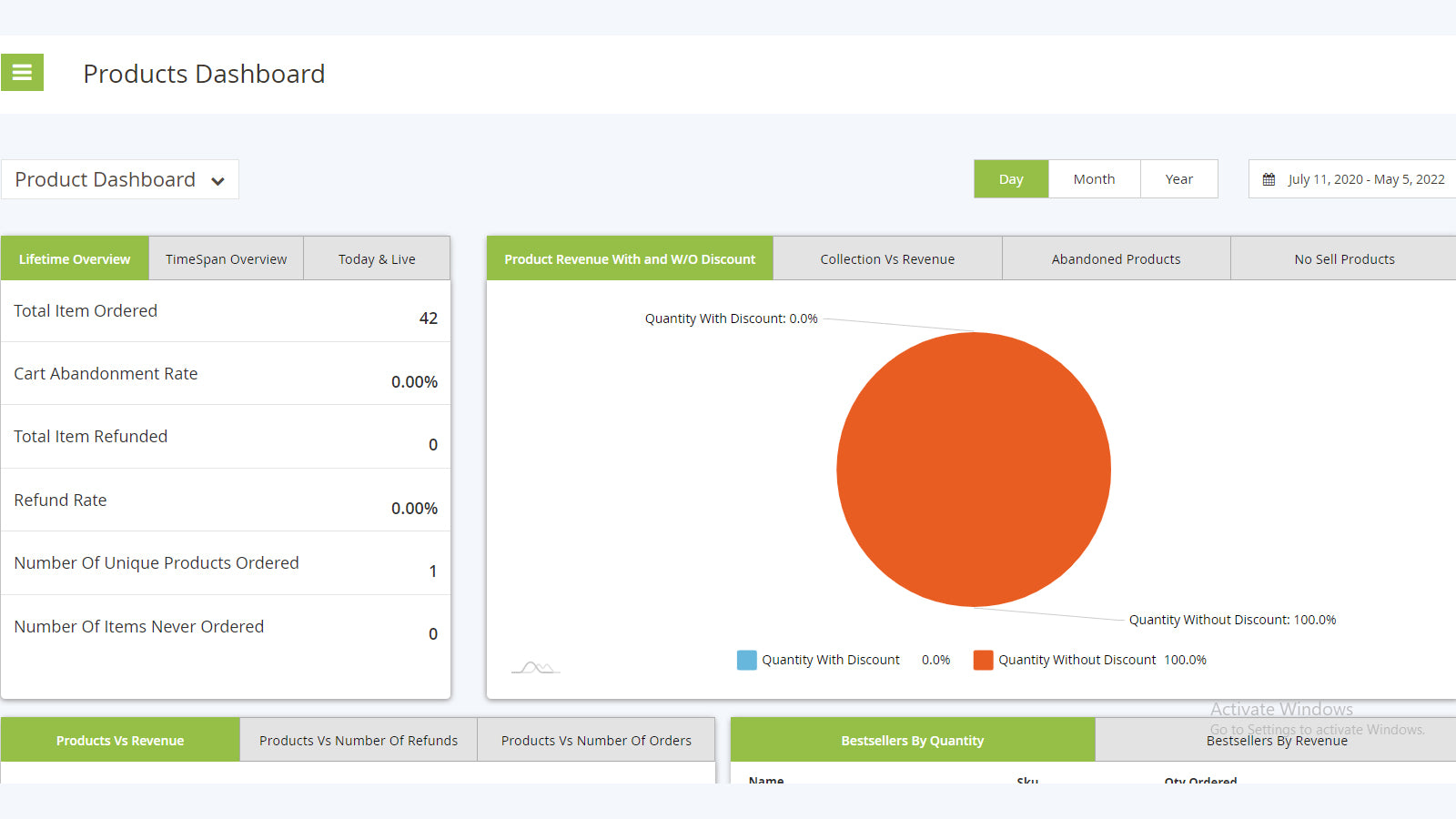Image resolution: width=1456 pixels, height=819 pixels.
Task: Open the Product Dashboard dropdown
Action: point(120,179)
